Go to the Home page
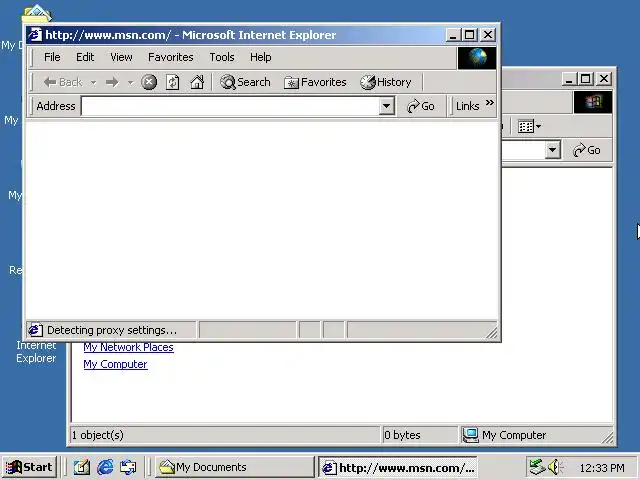The width and height of the screenshot is (640, 480). [x=197, y=82]
